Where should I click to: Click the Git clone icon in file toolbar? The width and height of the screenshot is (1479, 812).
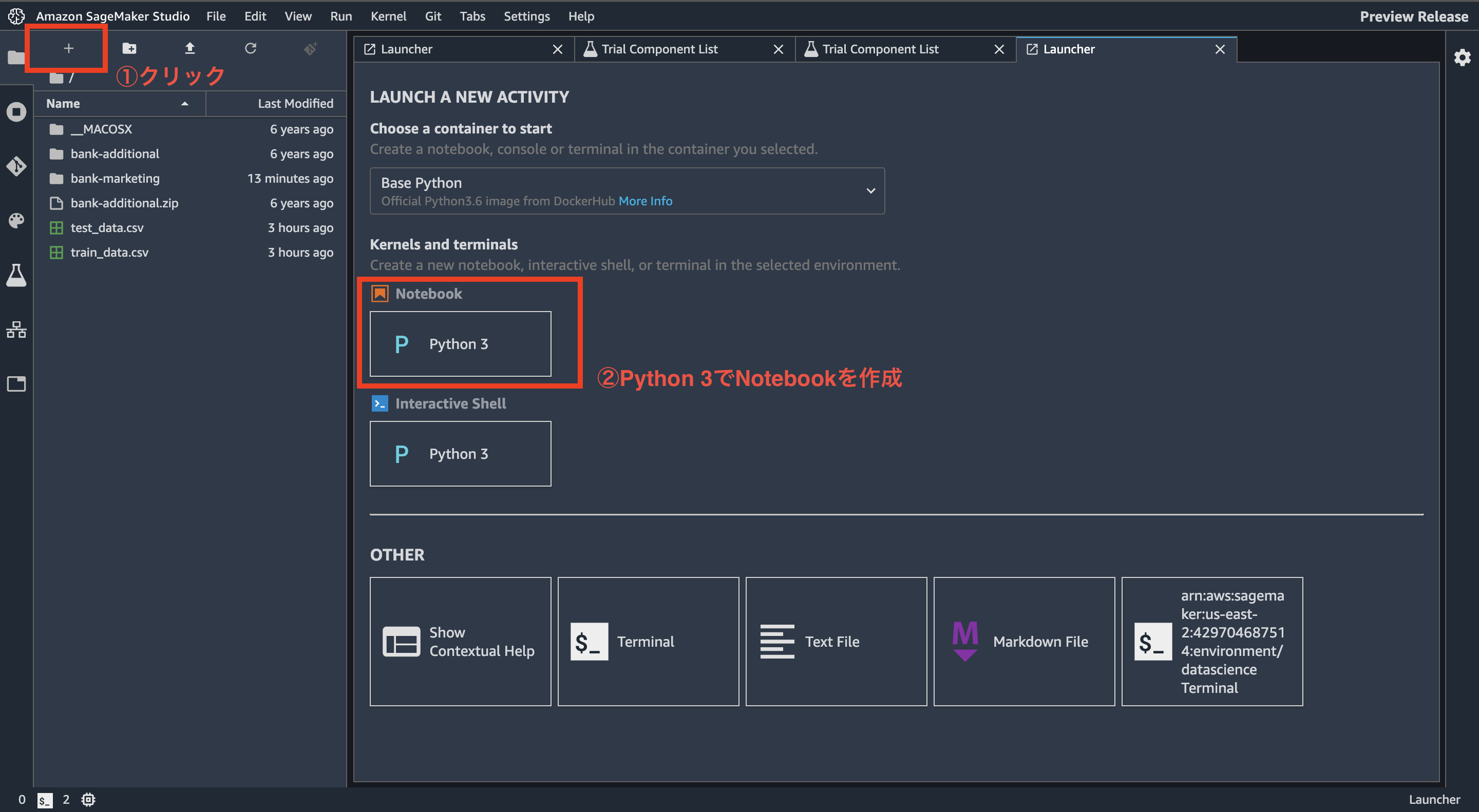click(x=311, y=49)
